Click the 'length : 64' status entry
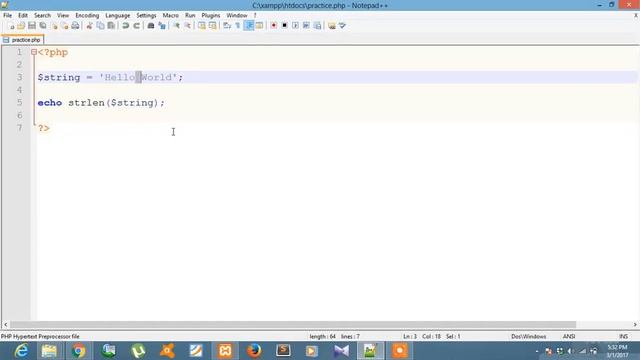 (x=322, y=336)
